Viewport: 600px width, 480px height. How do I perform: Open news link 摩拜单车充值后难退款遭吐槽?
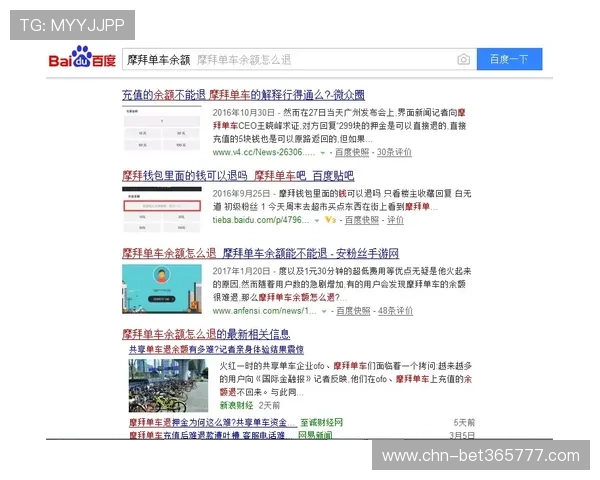click(x=211, y=435)
